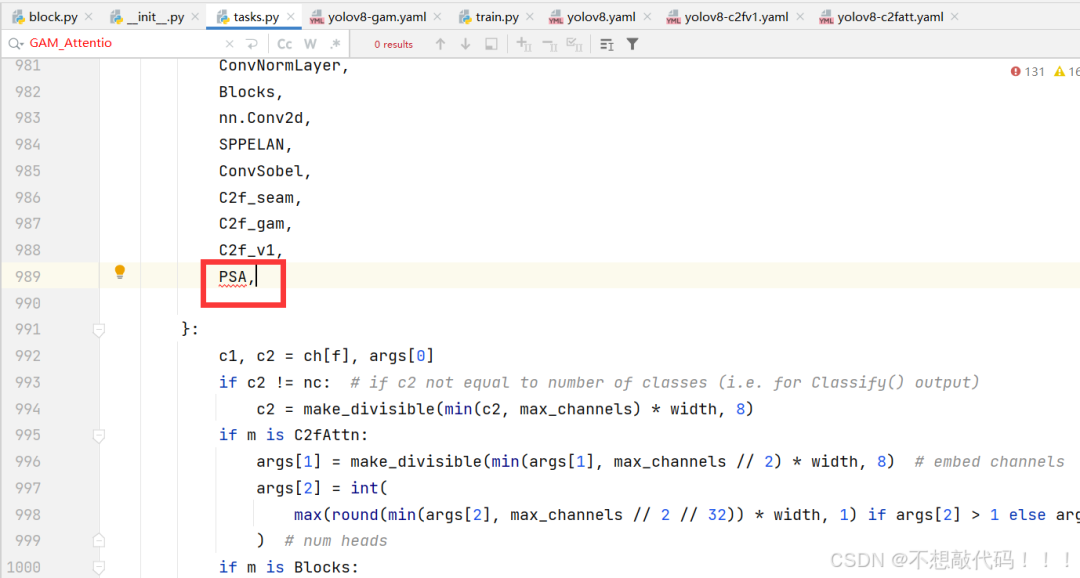
Task: Collapse the if block at line 1000
Action: click(98, 567)
